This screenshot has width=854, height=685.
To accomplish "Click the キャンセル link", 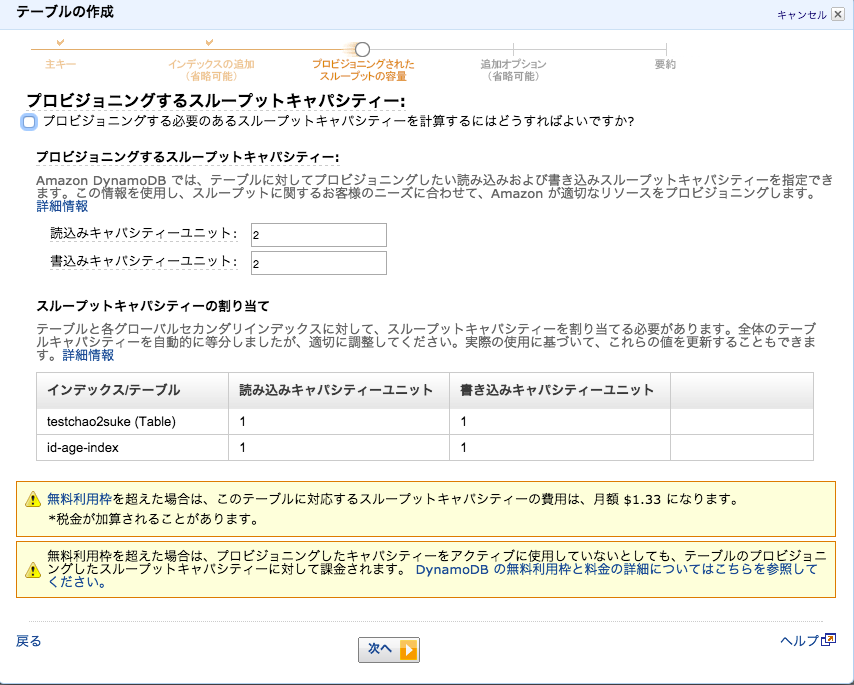I will pos(801,15).
